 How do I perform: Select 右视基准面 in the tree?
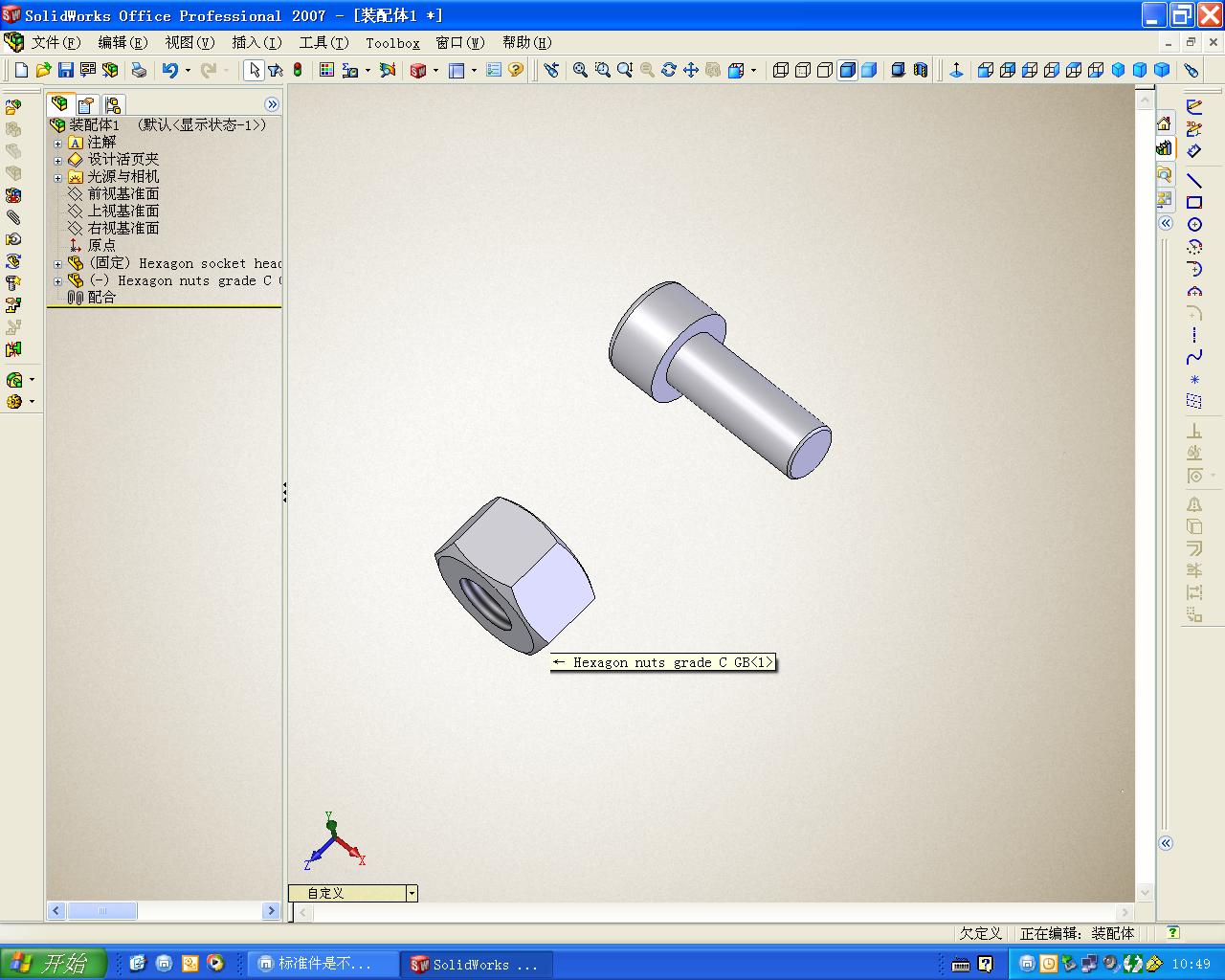(x=123, y=229)
